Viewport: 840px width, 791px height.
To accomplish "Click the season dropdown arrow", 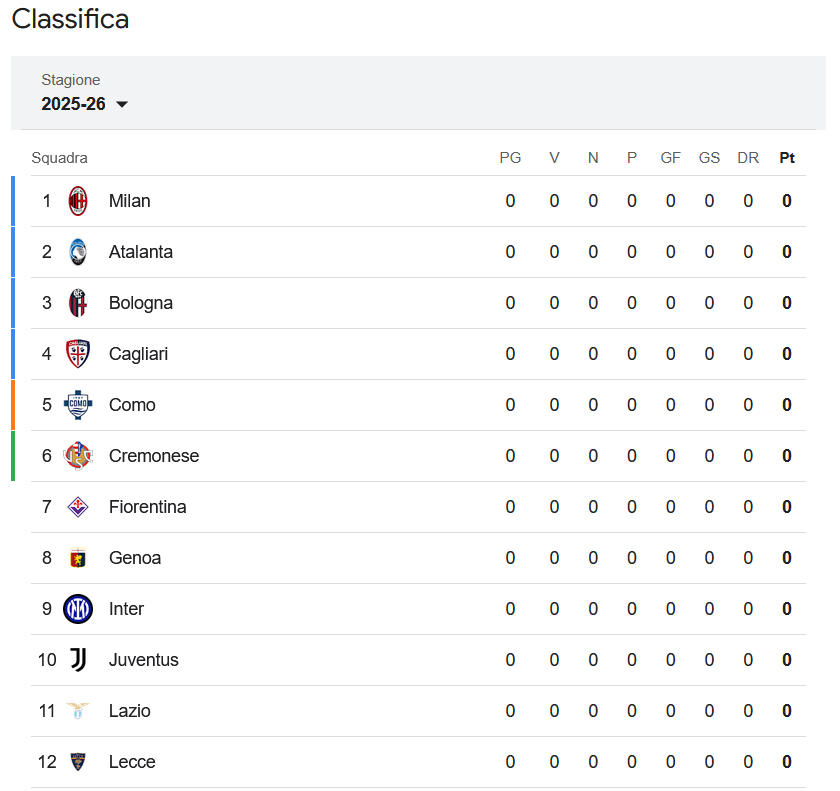I will (122, 104).
